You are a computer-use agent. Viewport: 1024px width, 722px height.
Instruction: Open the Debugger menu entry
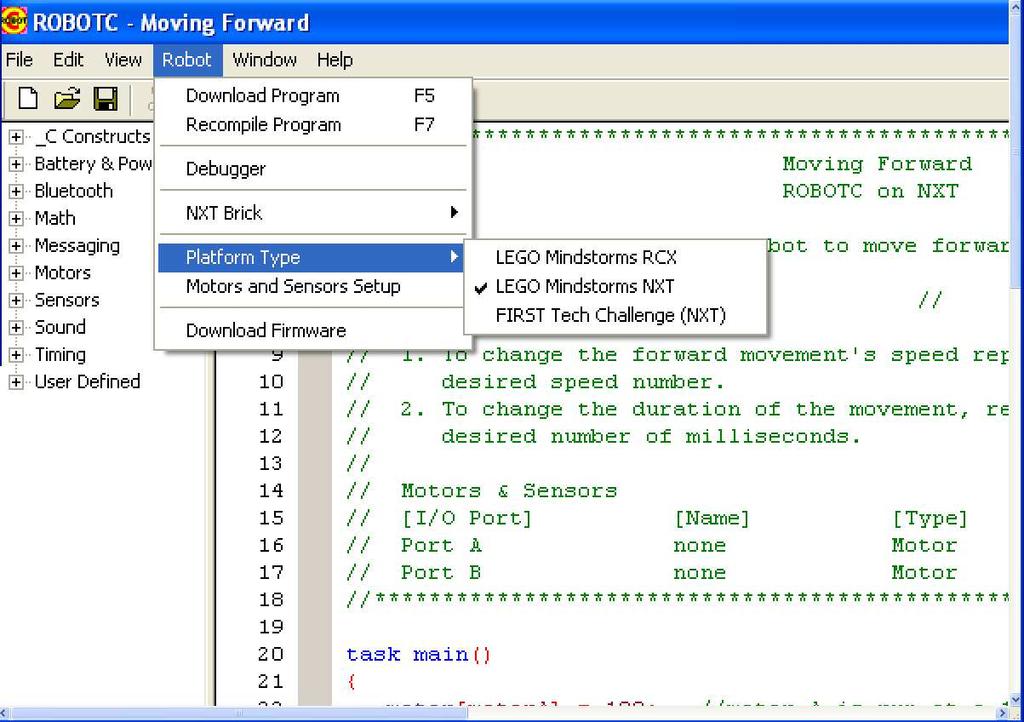313,169
